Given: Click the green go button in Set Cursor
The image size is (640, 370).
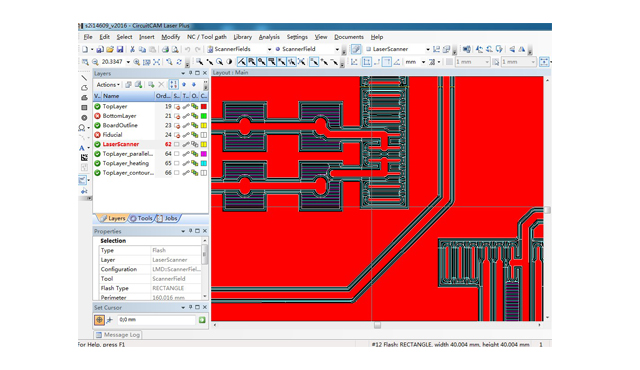Looking at the screenshot, I should (202, 320).
